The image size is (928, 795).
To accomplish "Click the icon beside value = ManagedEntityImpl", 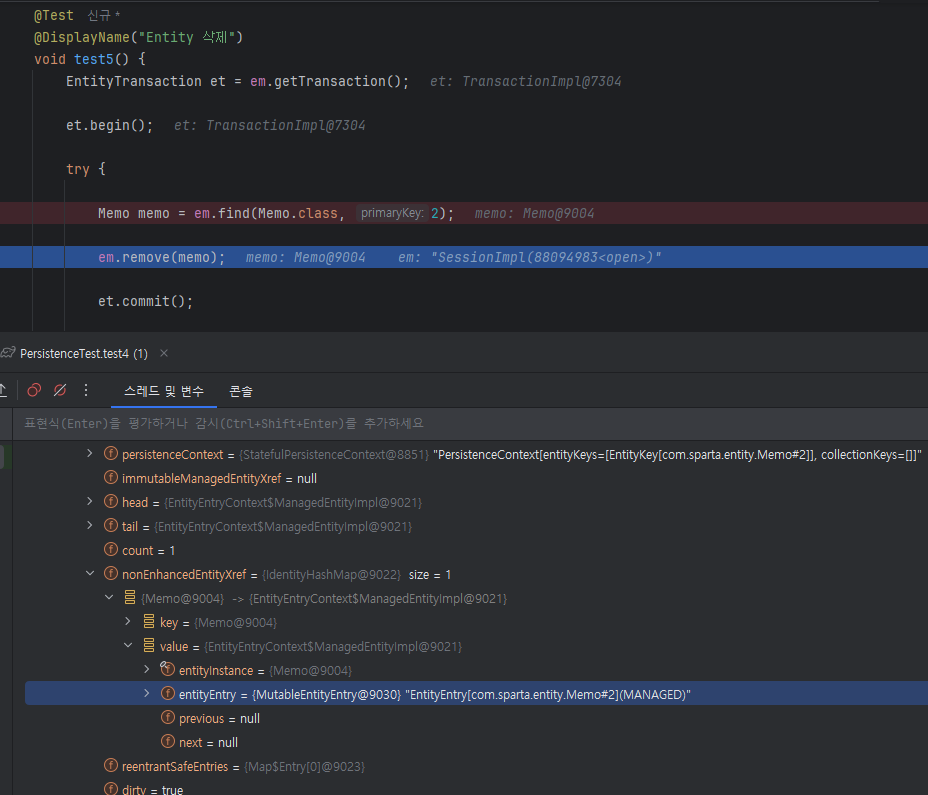I will (149, 645).
